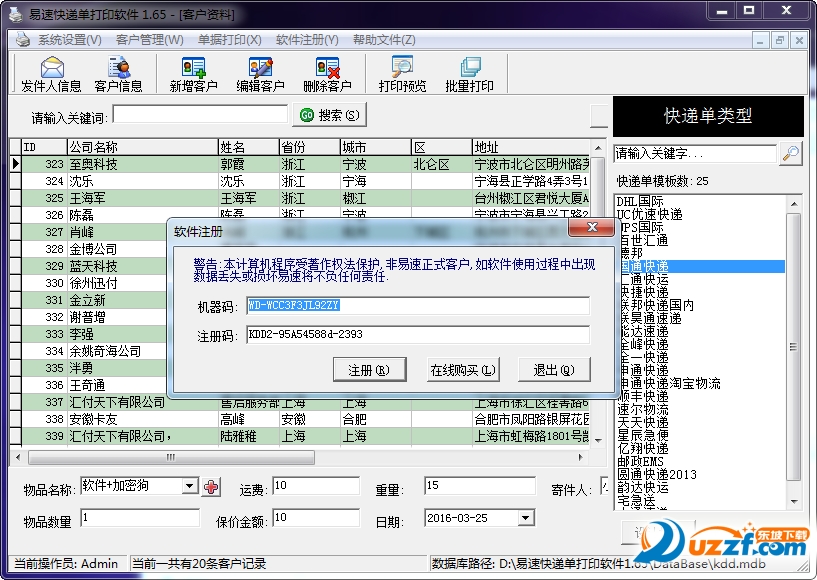Open 系统设置(V) menu
The height and width of the screenshot is (580, 817).
coord(70,40)
